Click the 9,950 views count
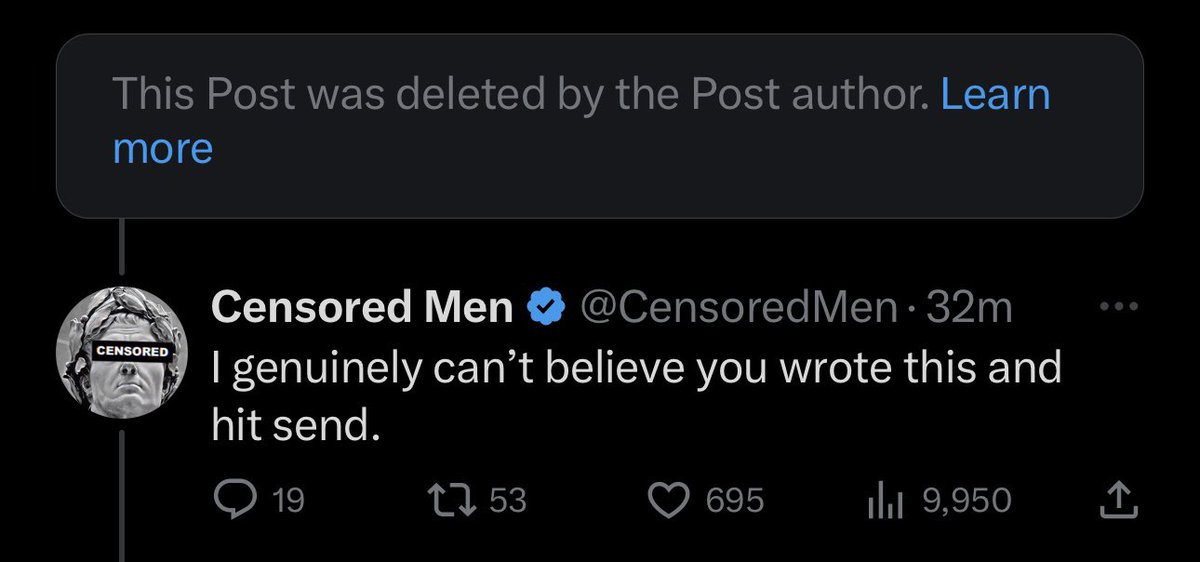Image resolution: width=1200 pixels, height=562 pixels. [966, 500]
